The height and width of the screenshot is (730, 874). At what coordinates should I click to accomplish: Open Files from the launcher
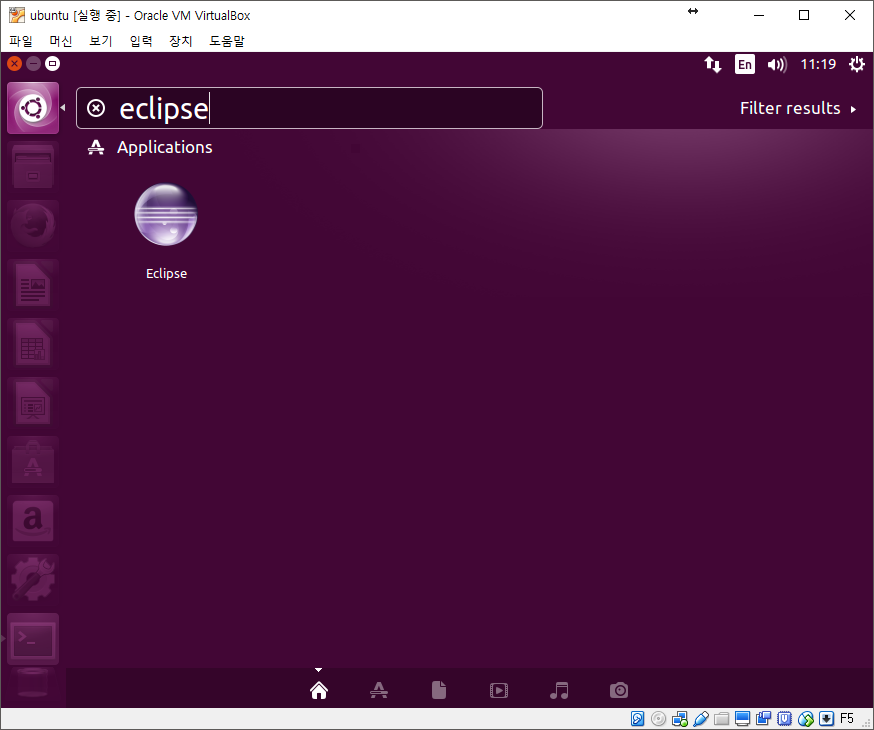(33, 167)
